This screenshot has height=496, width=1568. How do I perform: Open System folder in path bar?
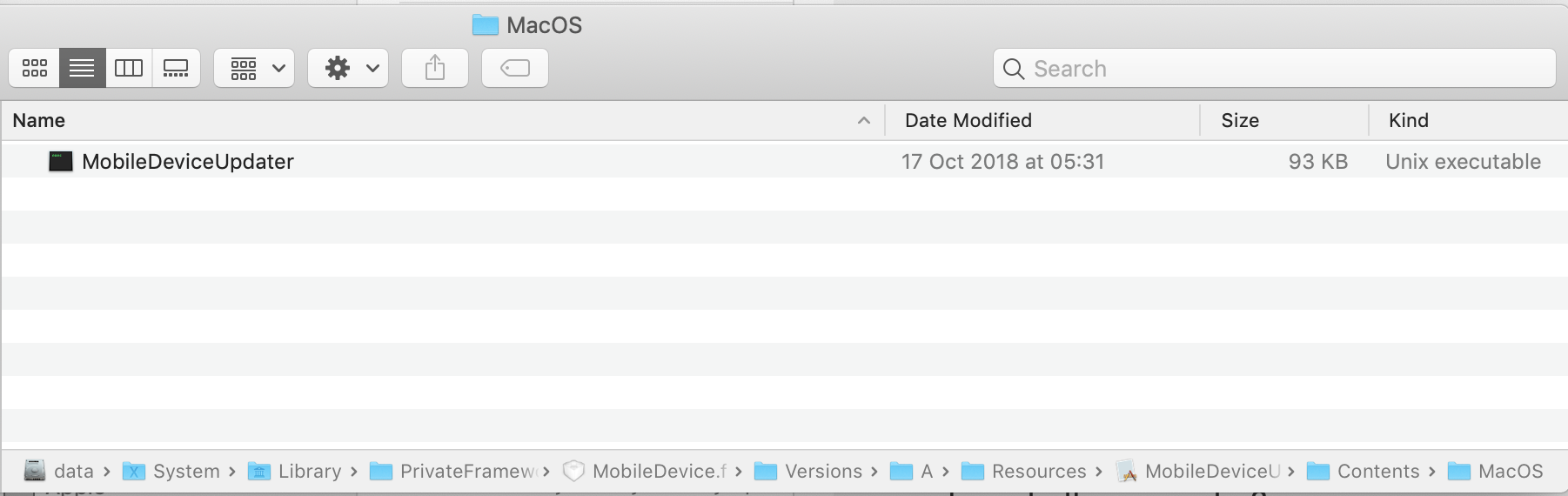185,472
